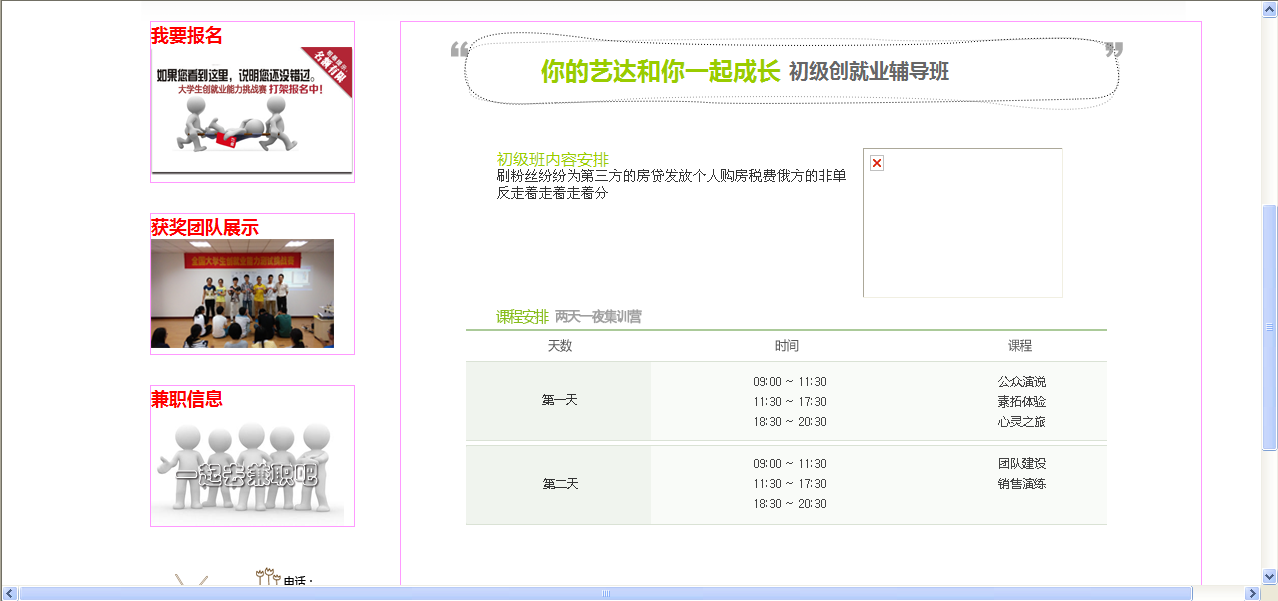Image resolution: width=1278 pixels, height=601 pixels.
Task: Click the 初级班内容安排 heading
Action: tap(552, 160)
